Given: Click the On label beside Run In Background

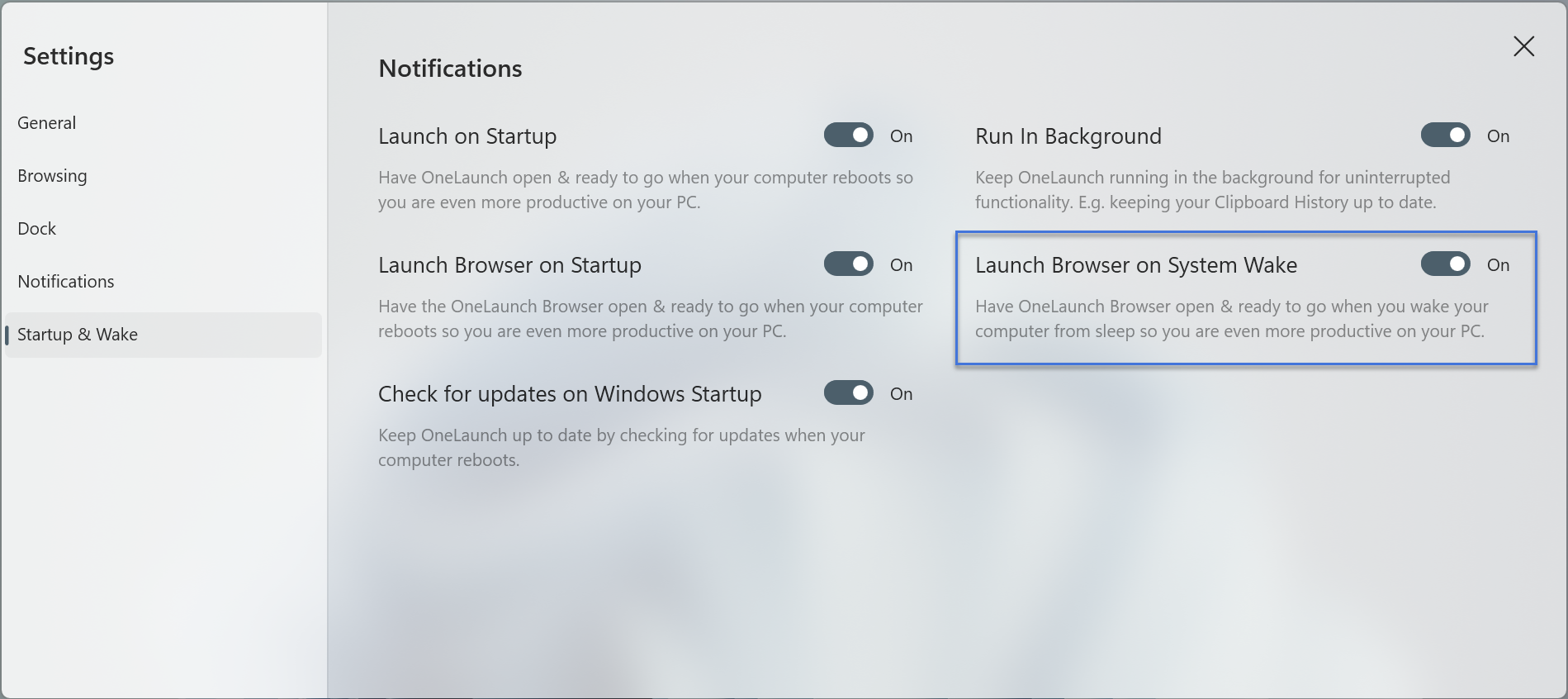Looking at the screenshot, I should (1498, 136).
